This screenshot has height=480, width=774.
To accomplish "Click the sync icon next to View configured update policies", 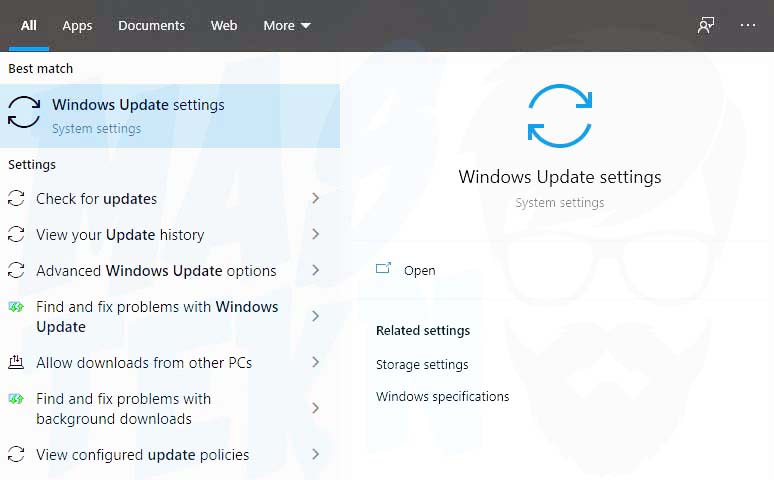I will click(x=16, y=454).
